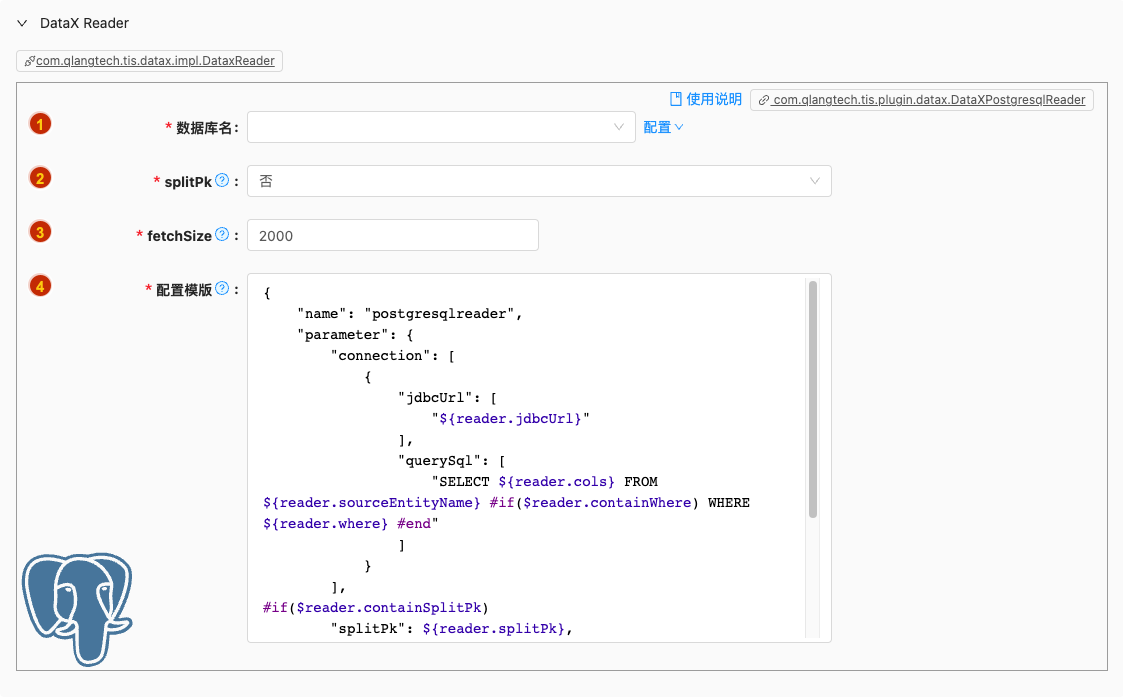The height and width of the screenshot is (697, 1123).
Task: Expand the 配置 menu
Action: 663,127
